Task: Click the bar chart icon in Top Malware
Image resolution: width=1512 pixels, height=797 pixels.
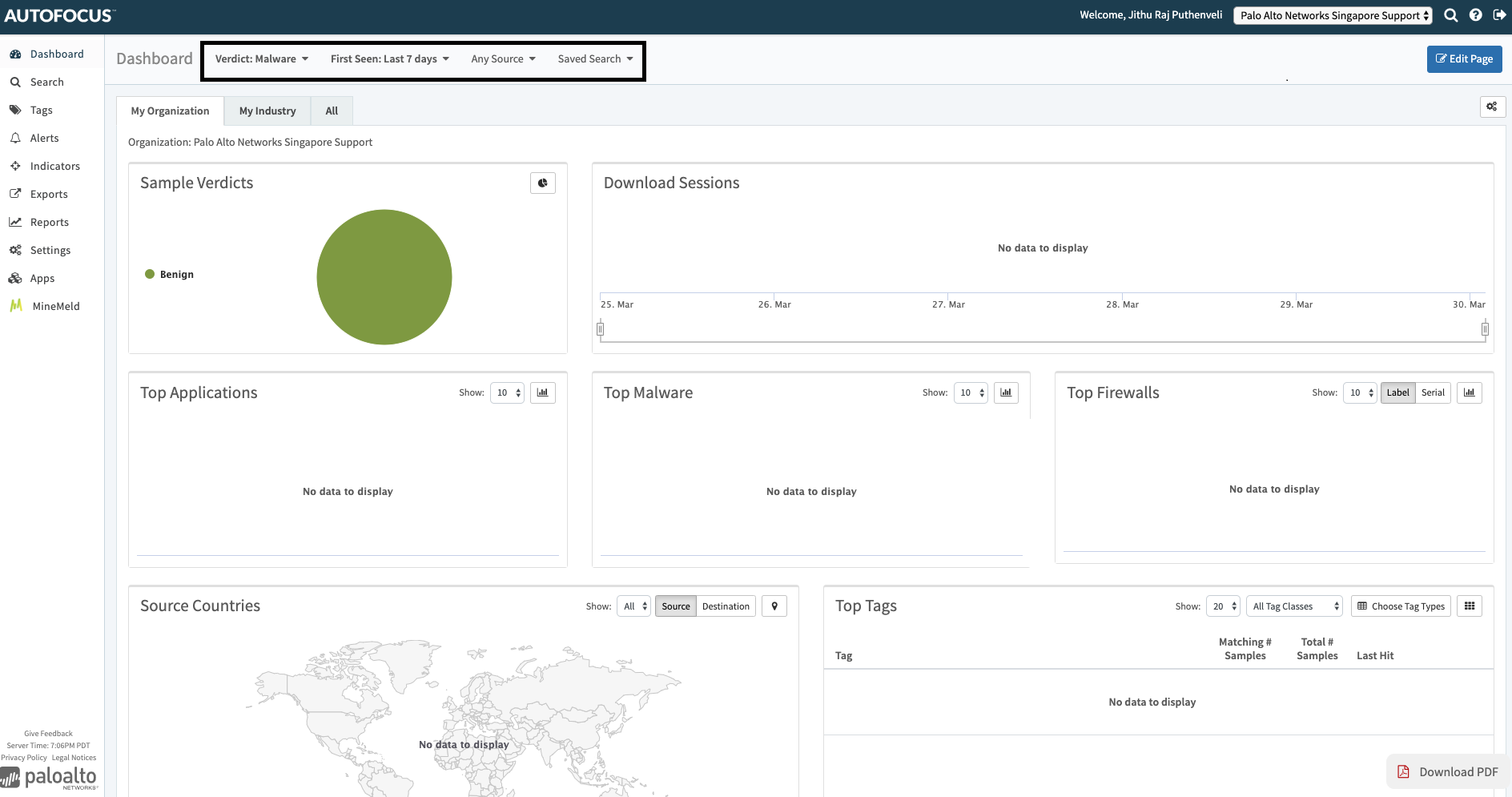Action: tap(1006, 392)
